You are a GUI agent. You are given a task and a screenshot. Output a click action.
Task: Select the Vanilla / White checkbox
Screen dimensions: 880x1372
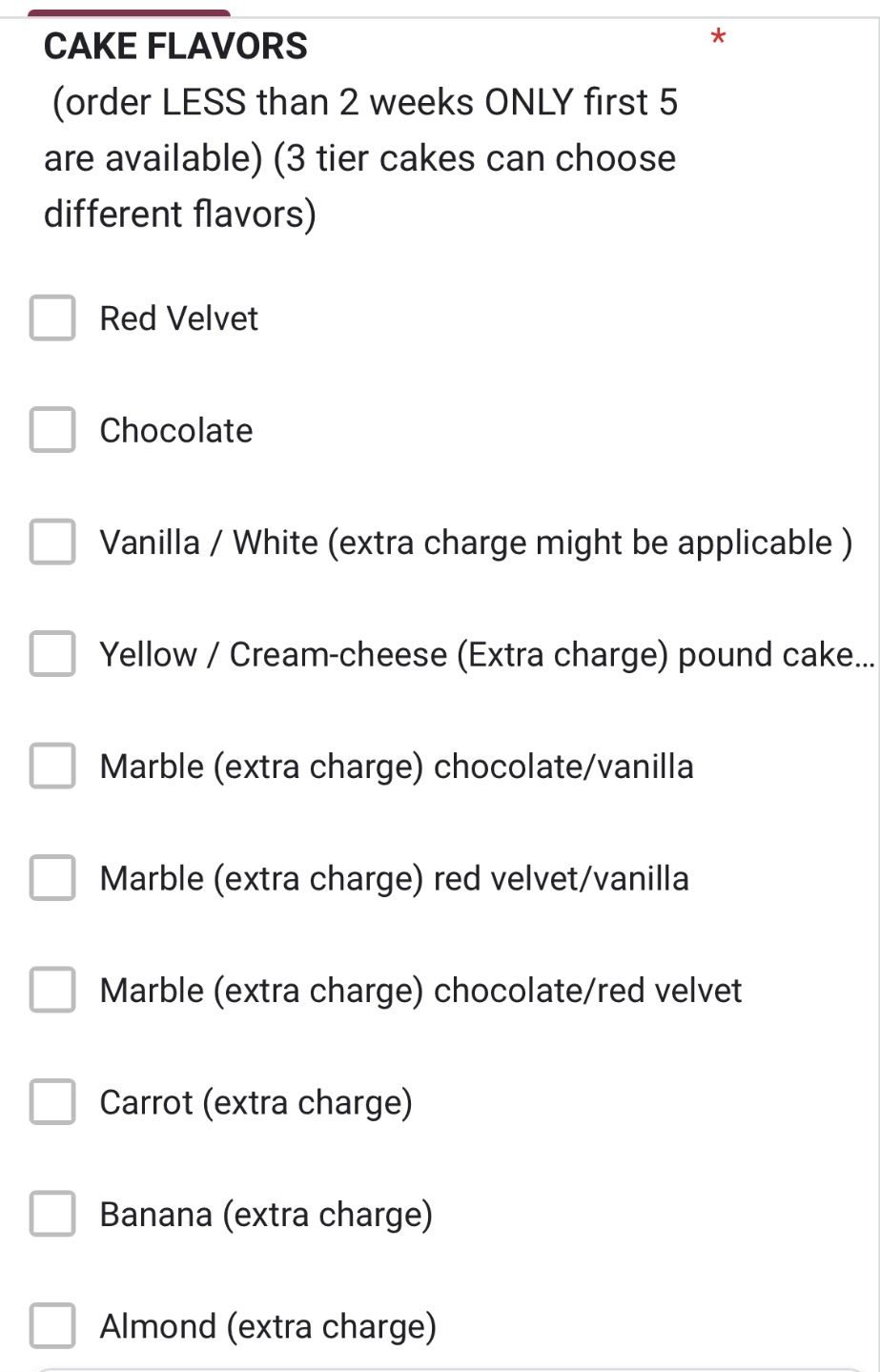52,542
